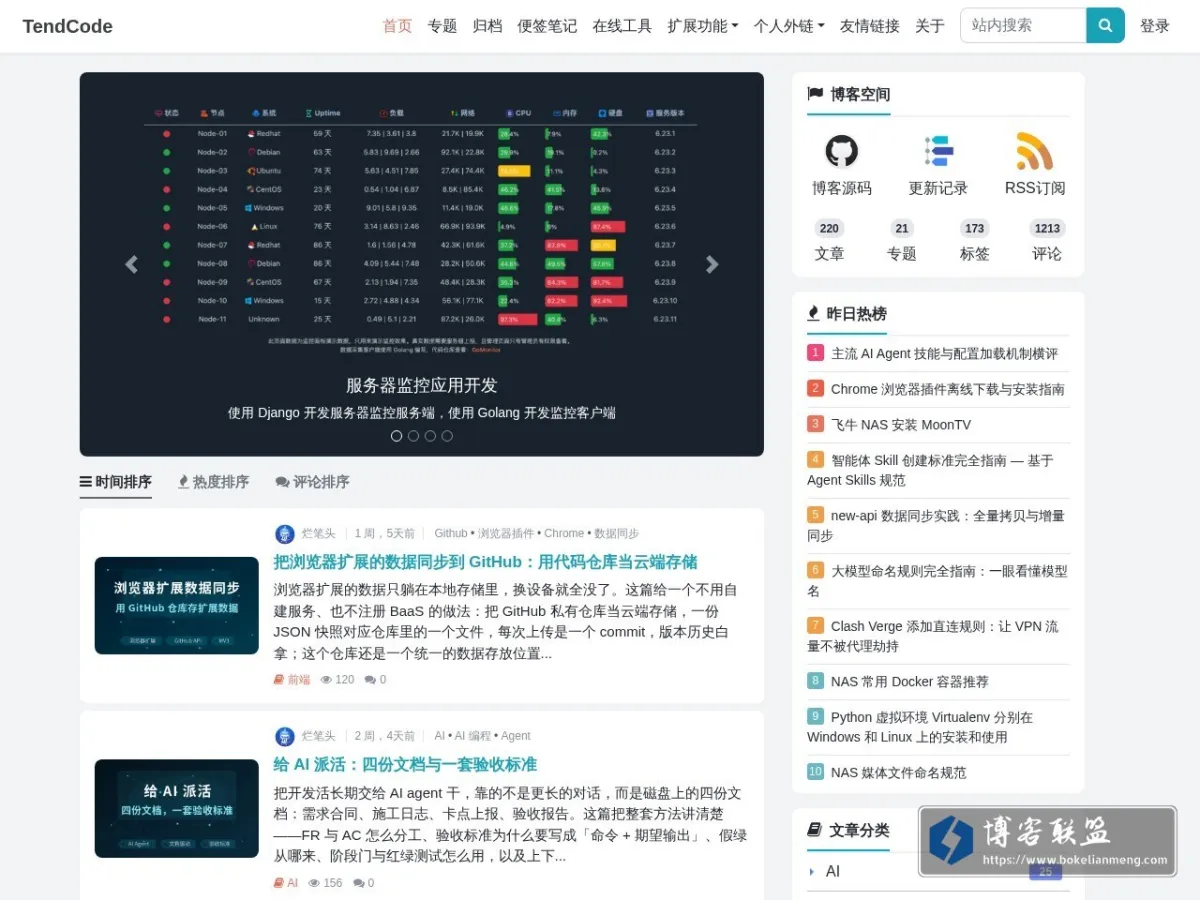Open hot post NAS 常用 Docker 容器推荐
Screen dimensions: 1200x900
[910, 682]
